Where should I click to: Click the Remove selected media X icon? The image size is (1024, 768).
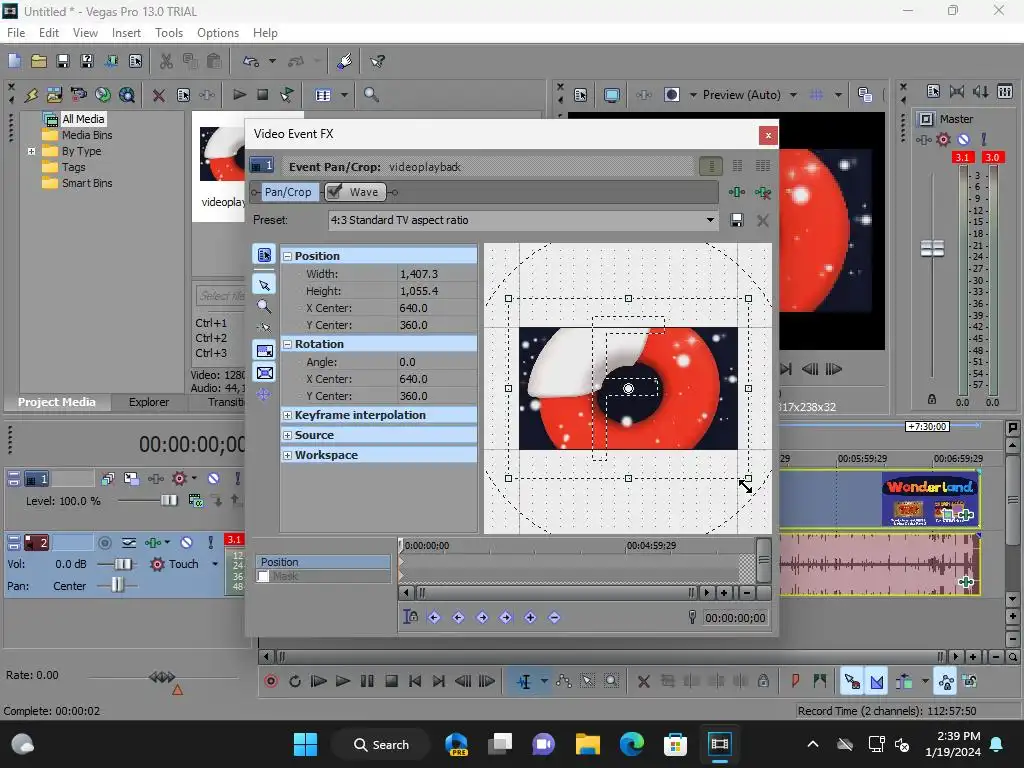click(x=158, y=95)
